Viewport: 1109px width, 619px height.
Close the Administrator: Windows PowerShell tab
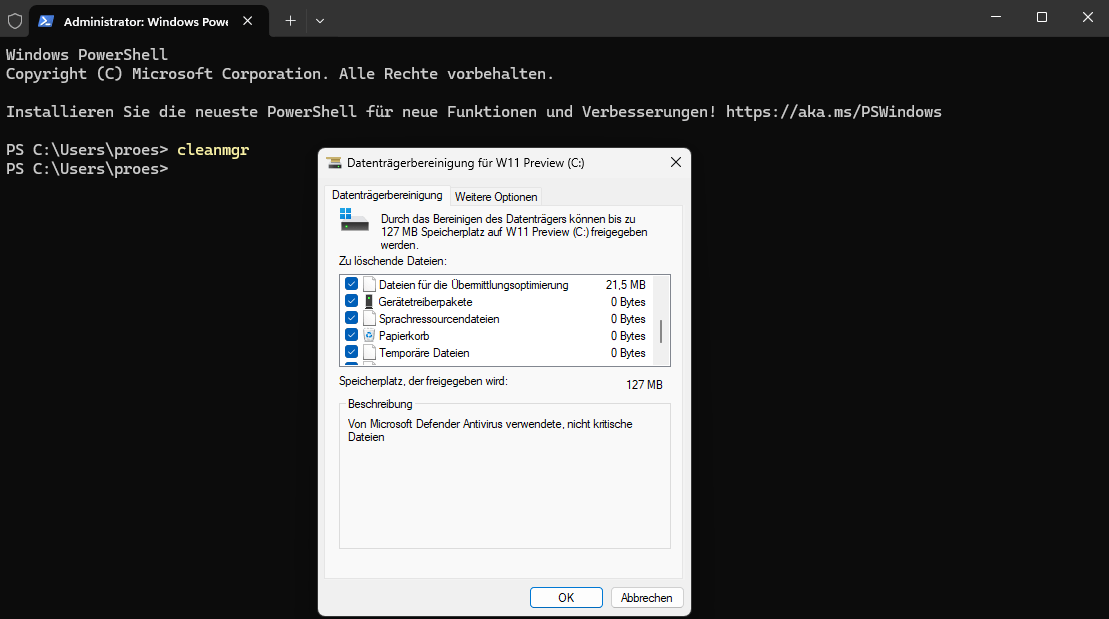coord(248,21)
